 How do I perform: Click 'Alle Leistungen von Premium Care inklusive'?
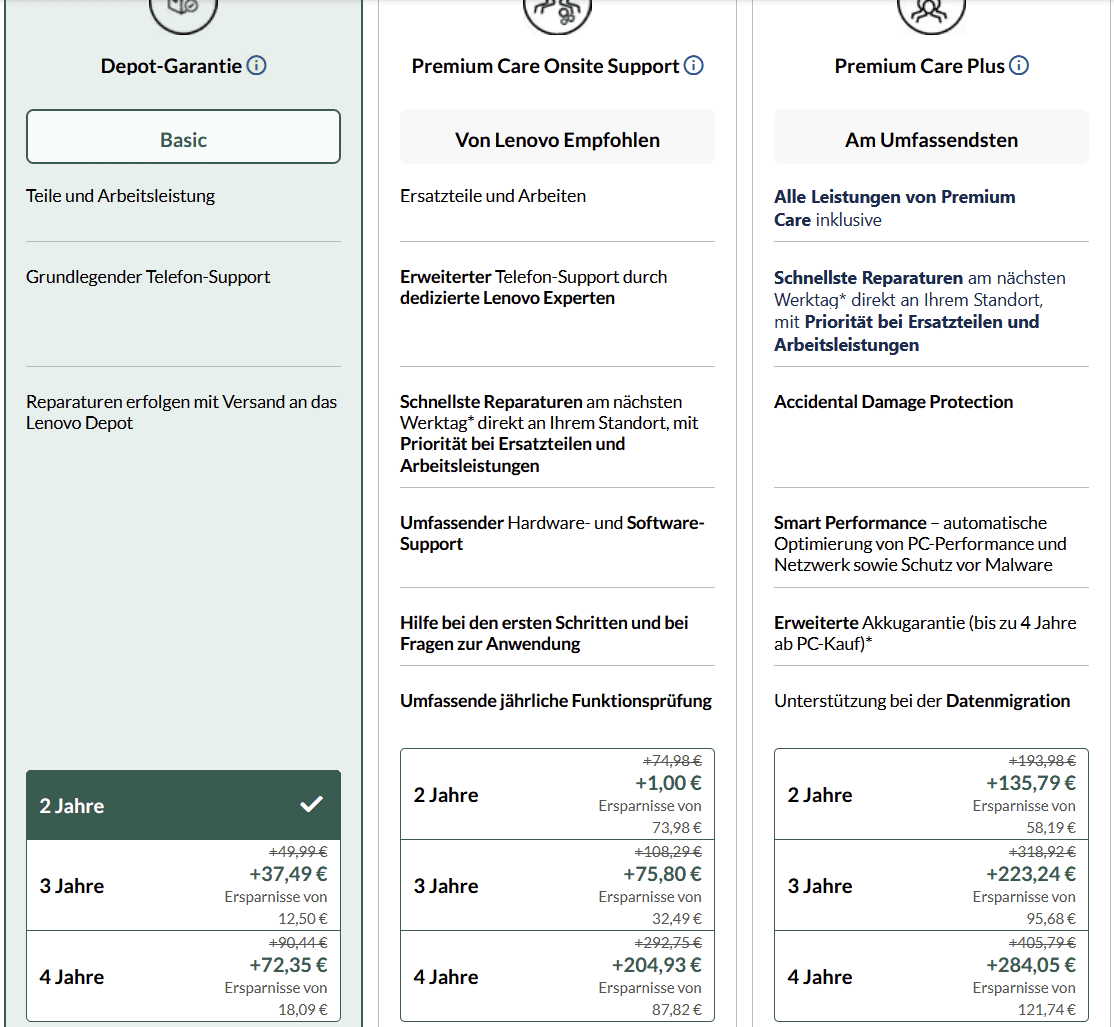[894, 208]
